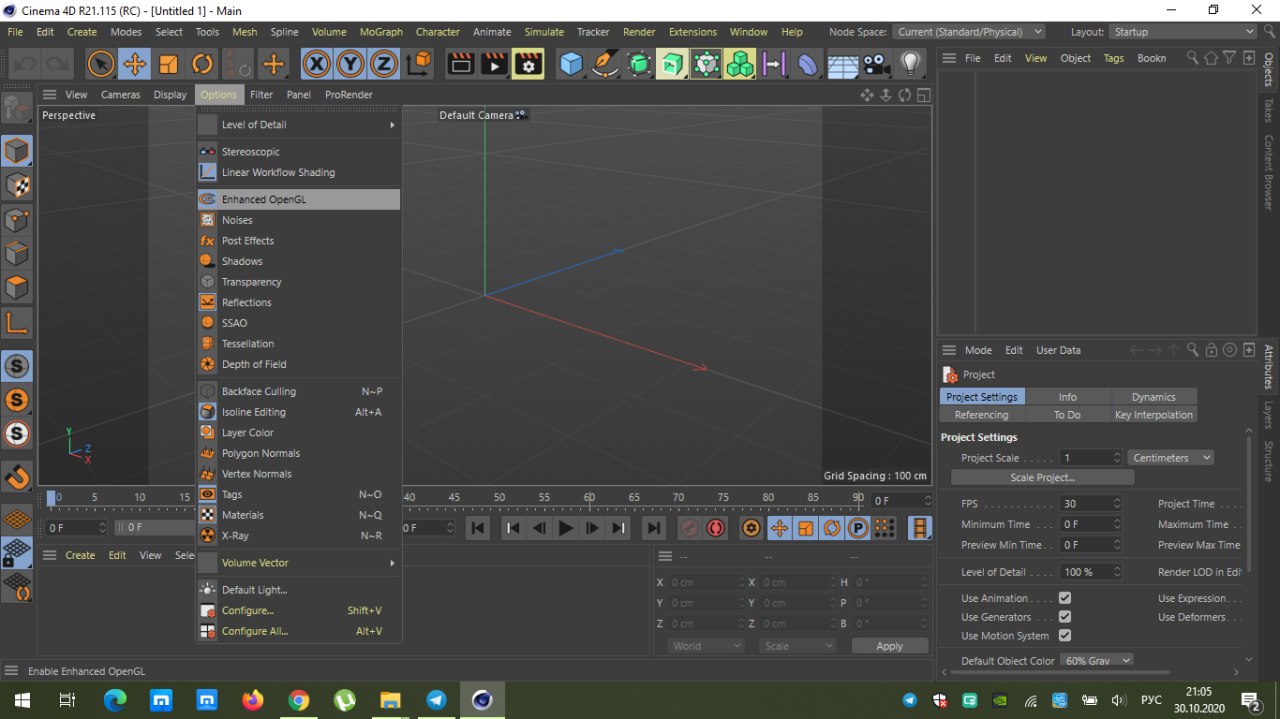Open the Key Interpolation tab
Image resolution: width=1280 pixels, height=719 pixels.
[x=1154, y=414]
